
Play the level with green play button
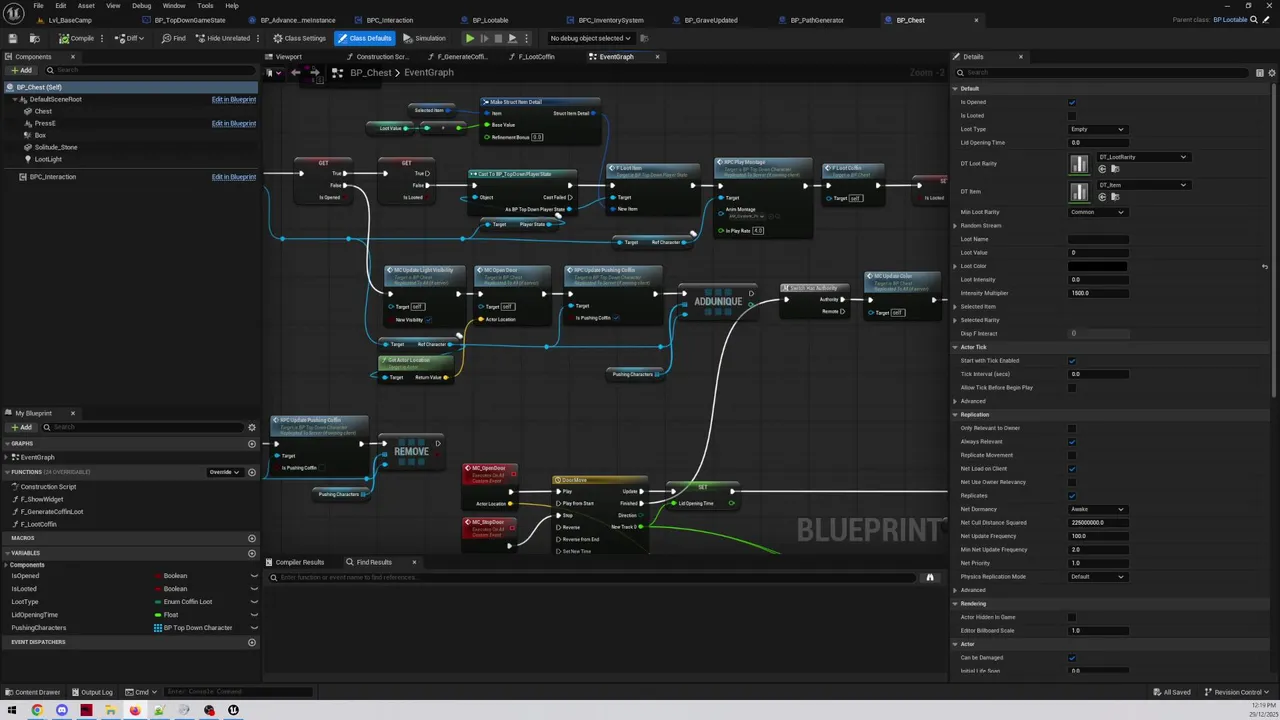[470, 38]
